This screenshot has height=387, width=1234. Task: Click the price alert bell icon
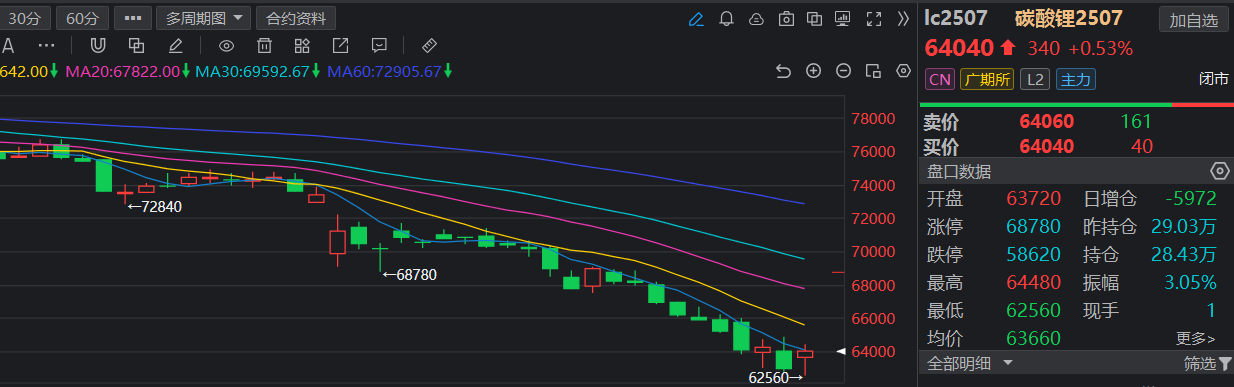pos(727,18)
